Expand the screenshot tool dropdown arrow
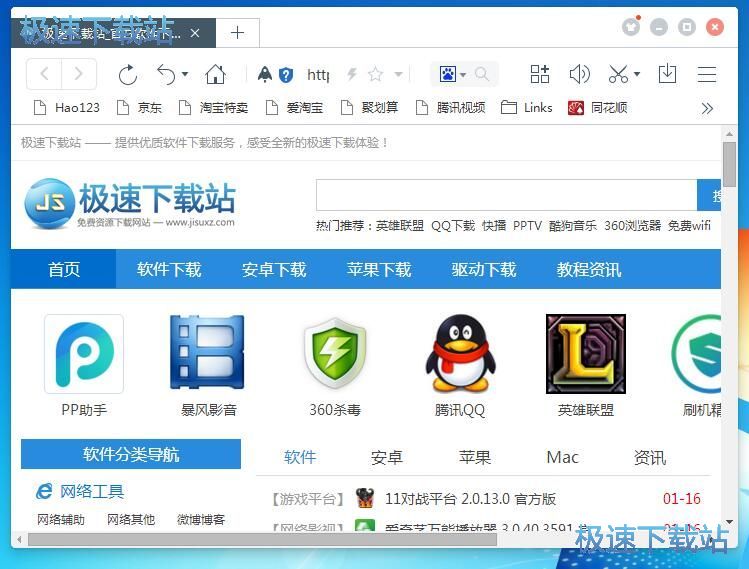Viewport: 749px width, 569px height. (x=637, y=74)
